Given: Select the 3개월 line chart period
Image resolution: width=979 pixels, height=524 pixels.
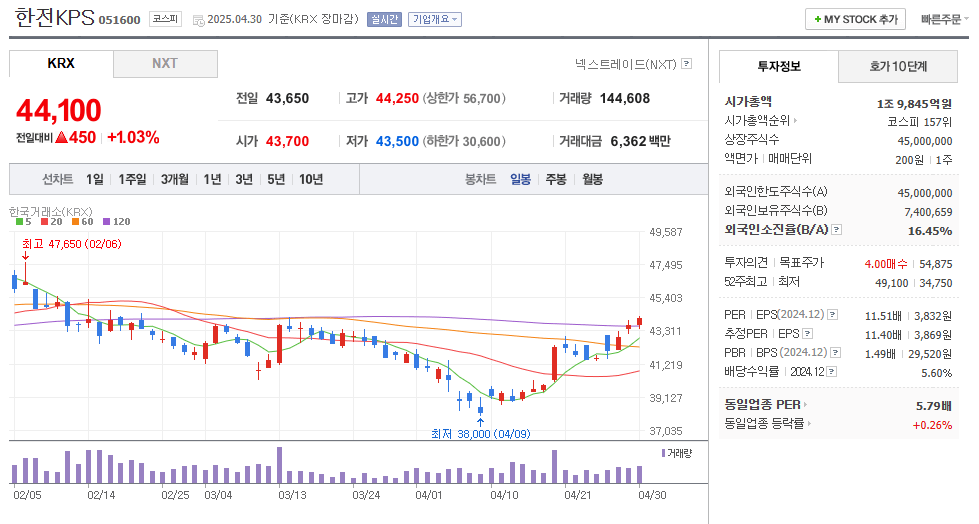Looking at the screenshot, I should [174, 179].
